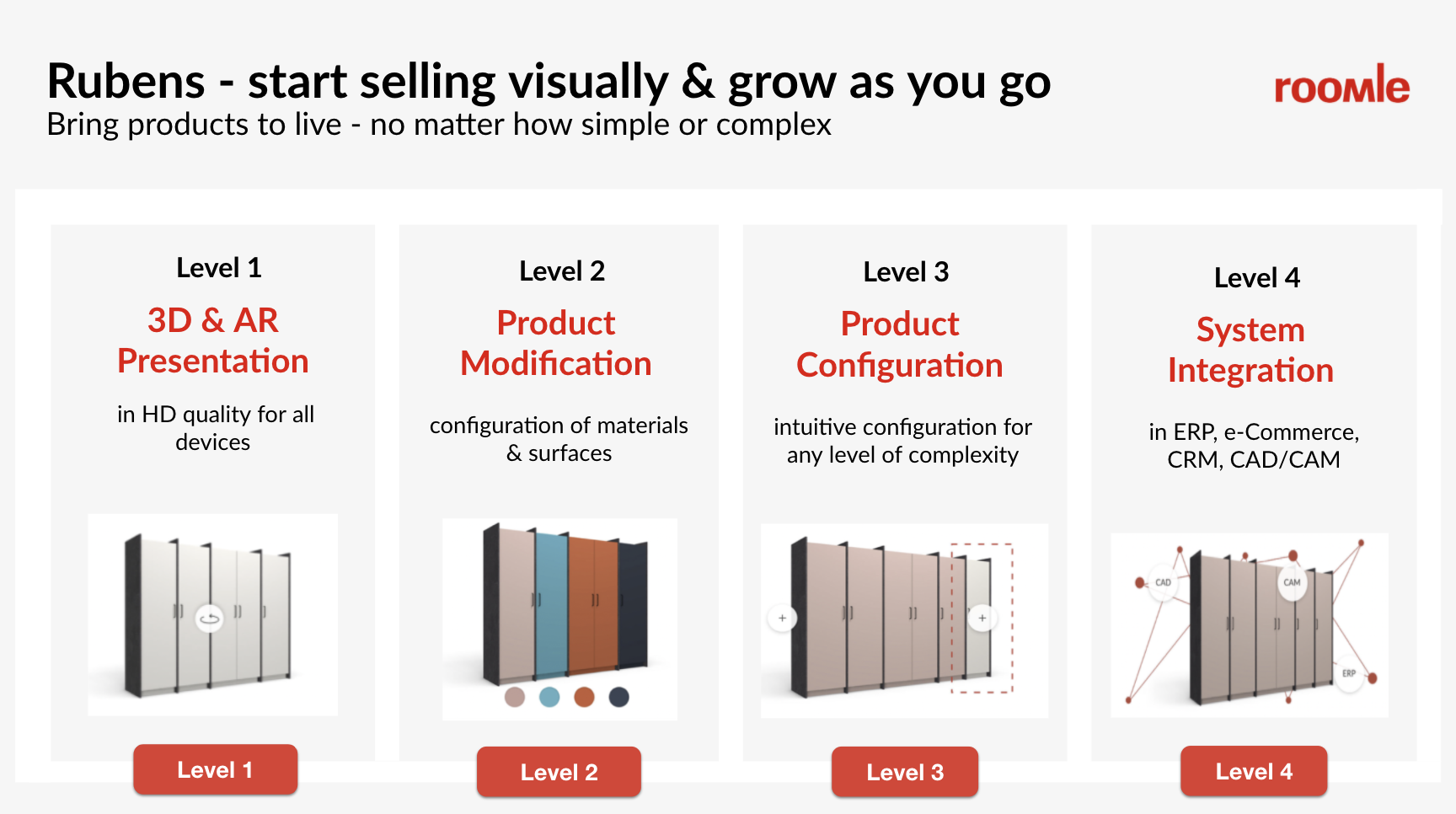Image resolution: width=1456 pixels, height=814 pixels.
Task: Click the System Integration heading
Action: click(1250, 350)
